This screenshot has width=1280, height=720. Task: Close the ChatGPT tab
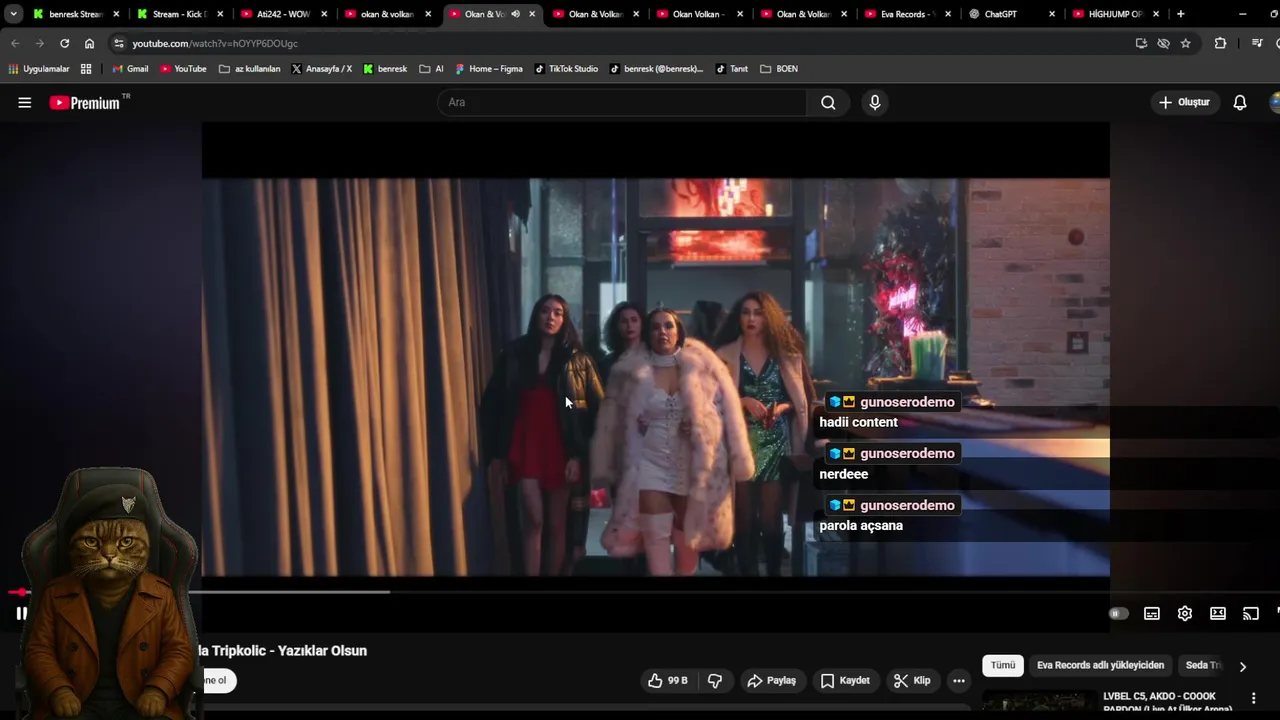click(x=1052, y=14)
